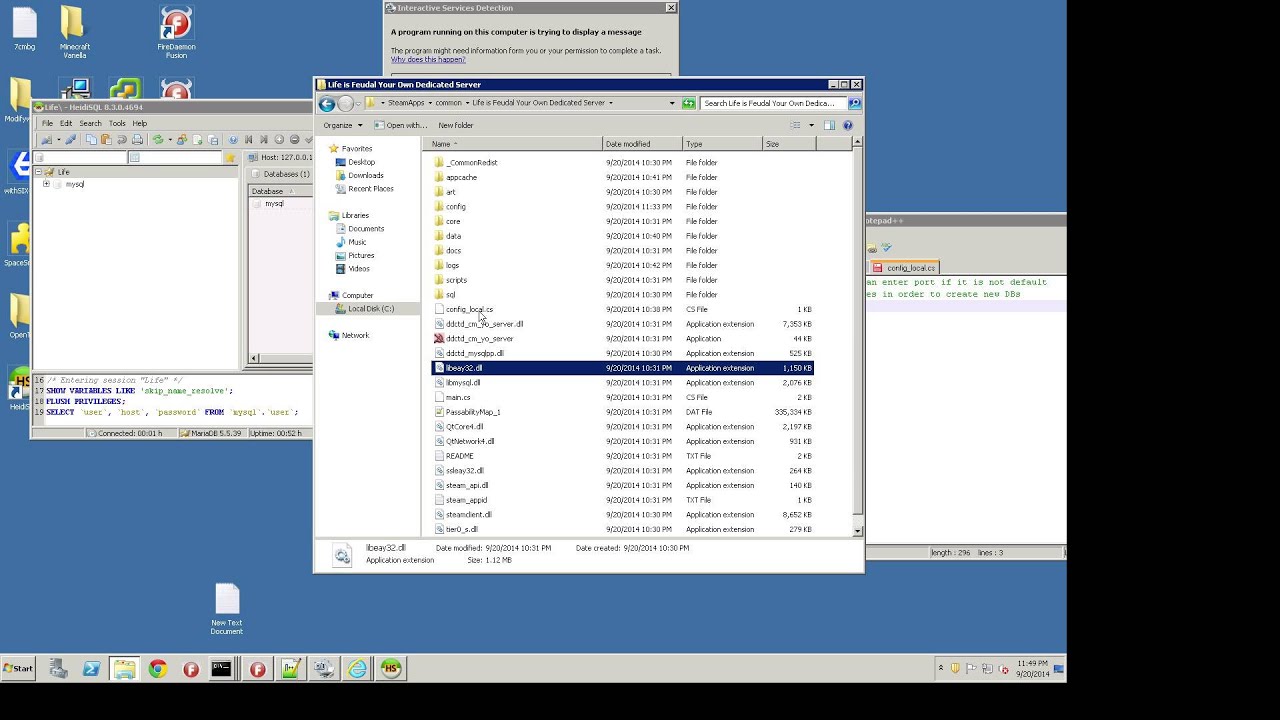Click the Explorer file list vertical scrollbar
Image resolution: width=1280 pixels, height=720 pixels.
click(x=857, y=337)
